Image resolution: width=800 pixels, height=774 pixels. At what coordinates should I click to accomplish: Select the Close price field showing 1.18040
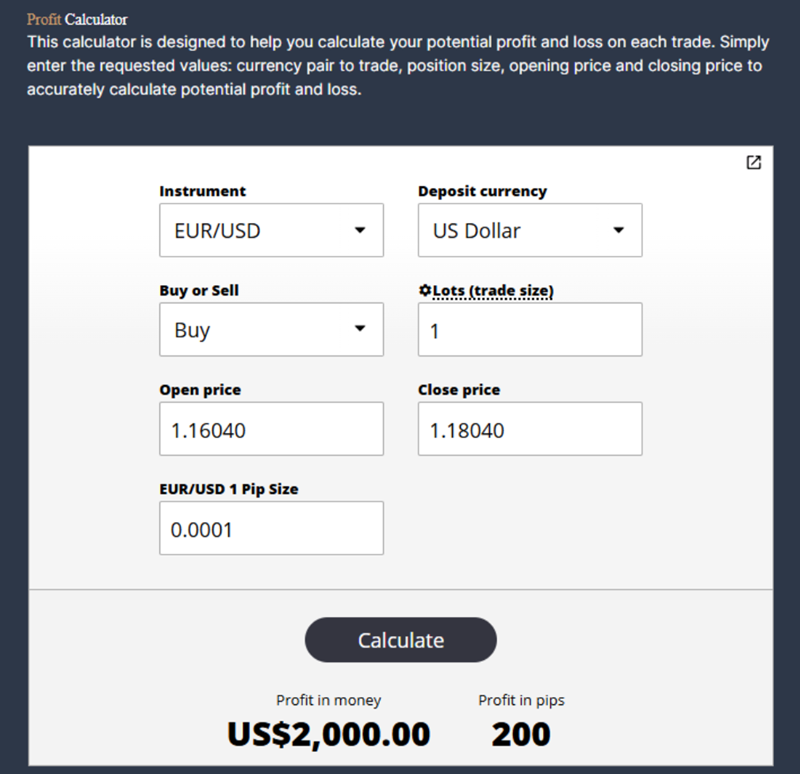click(x=529, y=428)
